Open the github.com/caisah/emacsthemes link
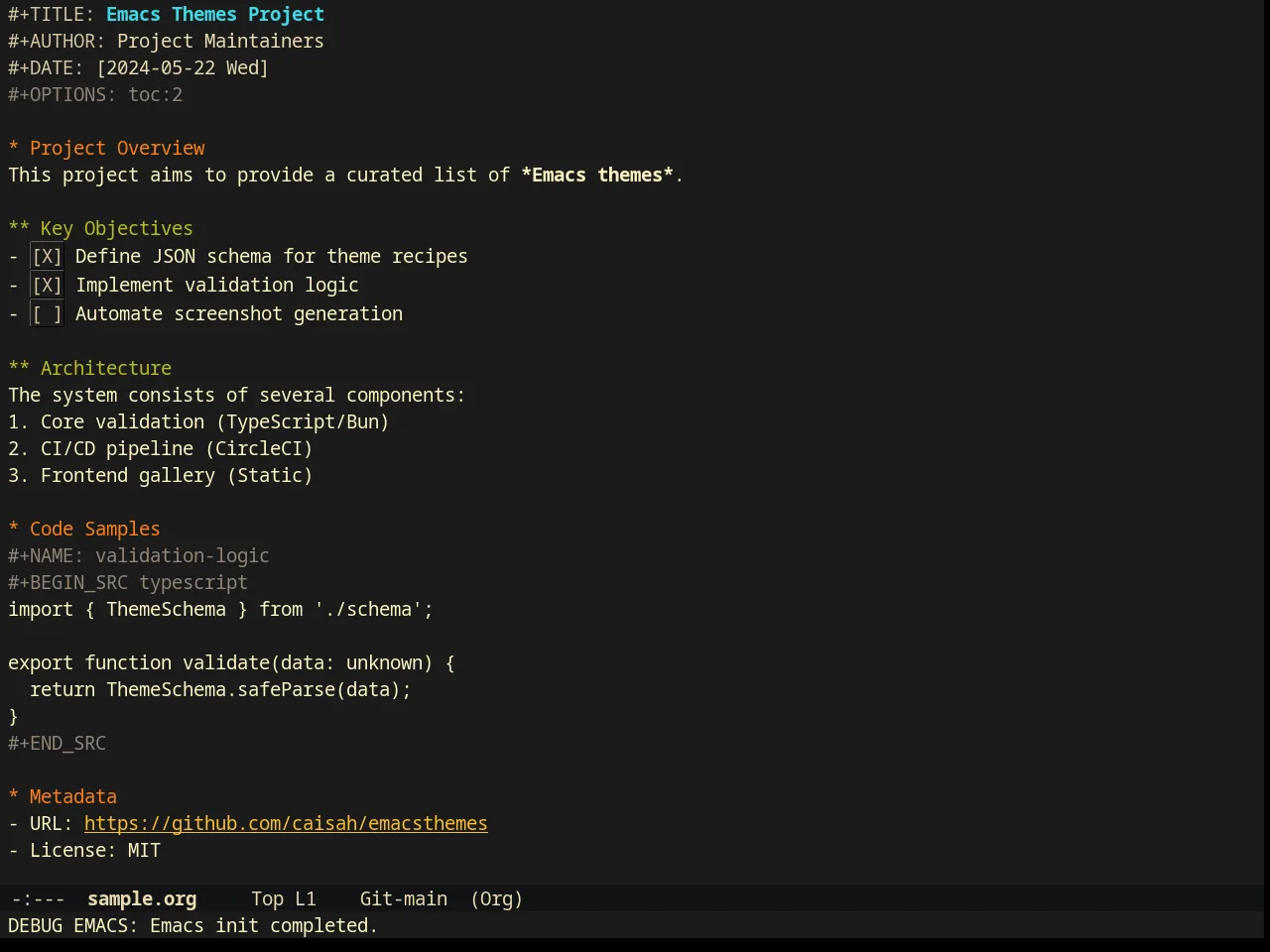Image resolution: width=1270 pixels, height=952 pixels. (286, 823)
